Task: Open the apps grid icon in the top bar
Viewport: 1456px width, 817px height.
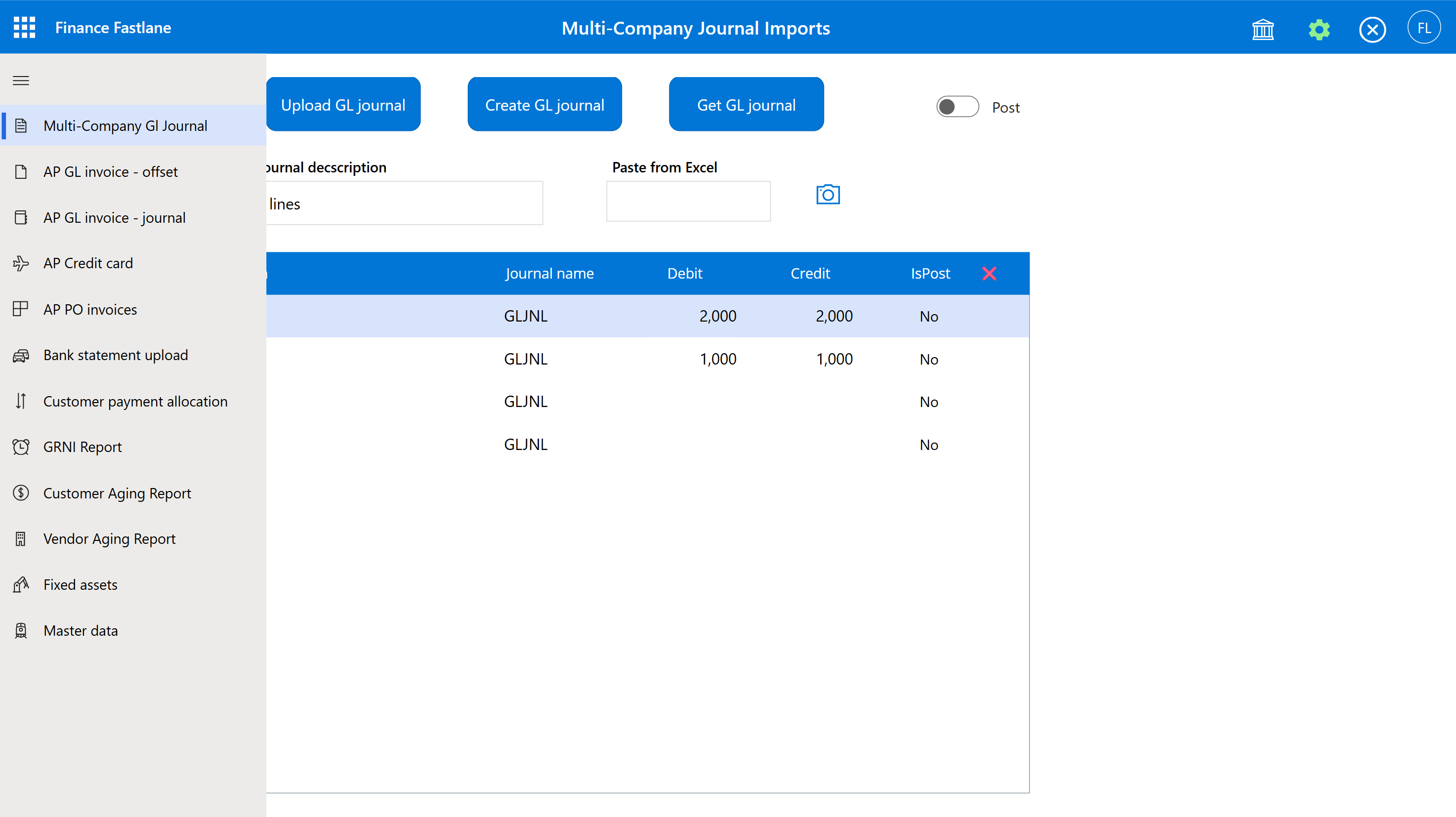Action: [x=24, y=27]
